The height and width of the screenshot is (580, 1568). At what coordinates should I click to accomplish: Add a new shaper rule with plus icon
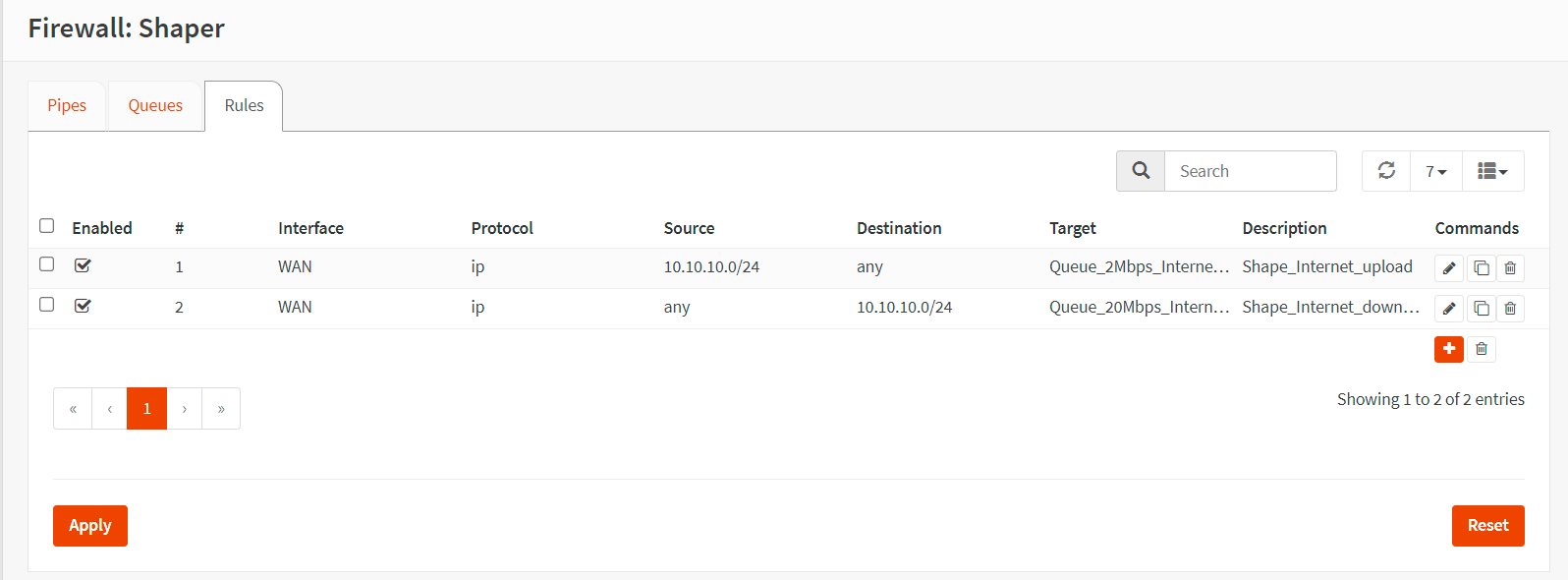point(1448,349)
